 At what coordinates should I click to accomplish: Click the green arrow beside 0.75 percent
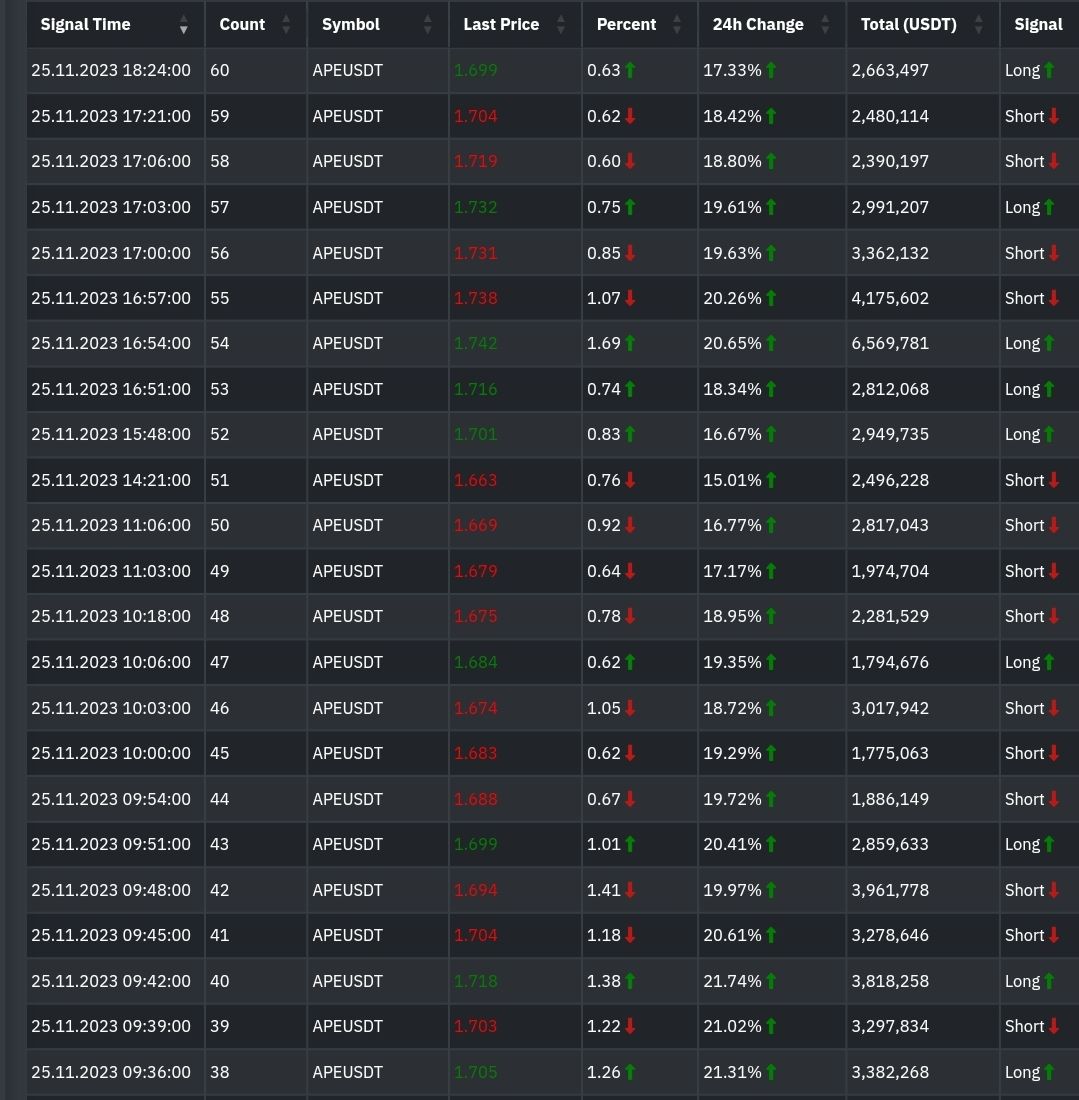click(630, 207)
